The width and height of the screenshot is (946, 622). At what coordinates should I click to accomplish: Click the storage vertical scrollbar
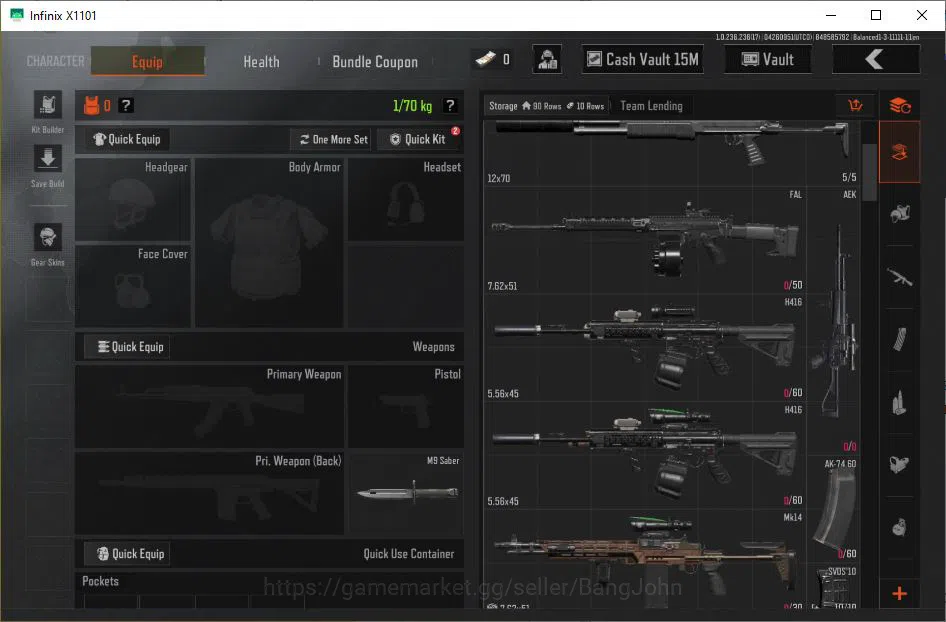[869, 172]
